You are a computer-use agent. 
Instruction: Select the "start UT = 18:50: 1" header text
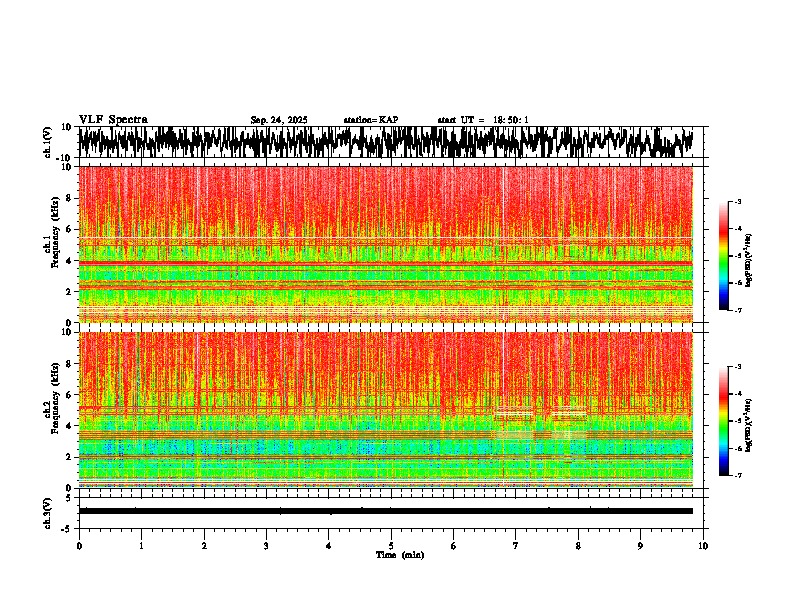[x=483, y=120]
